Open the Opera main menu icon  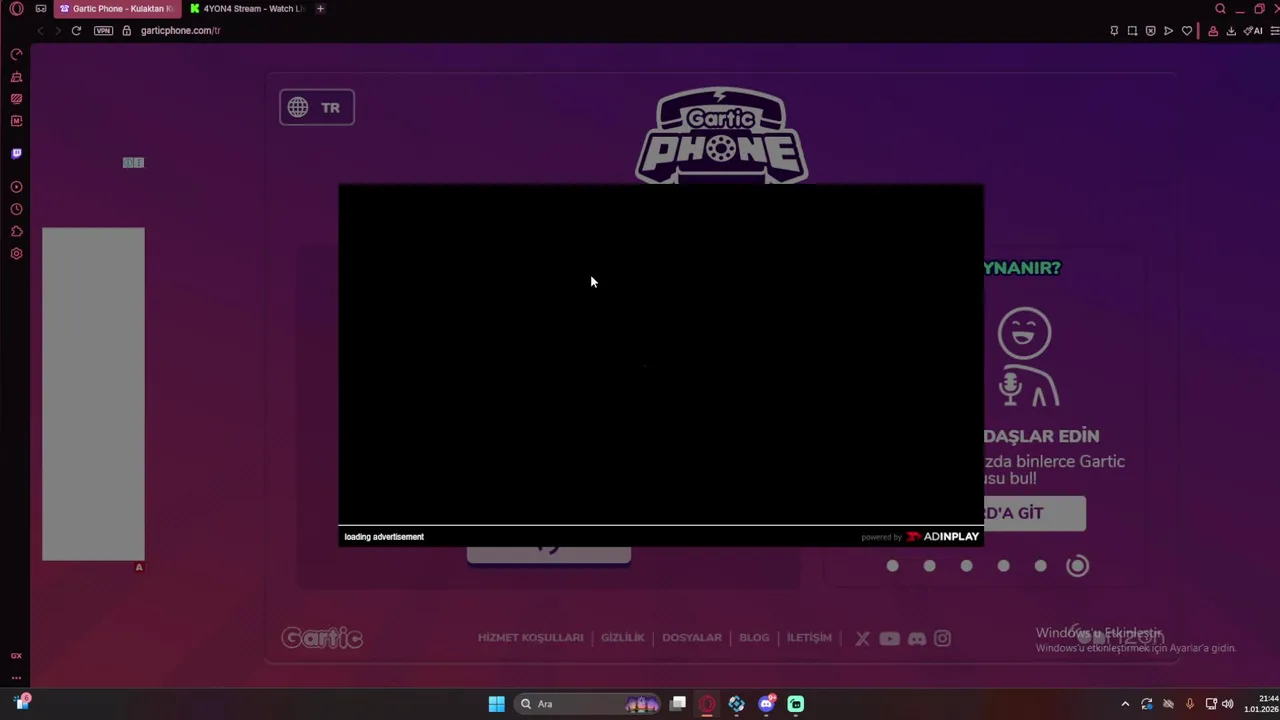(16, 9)
